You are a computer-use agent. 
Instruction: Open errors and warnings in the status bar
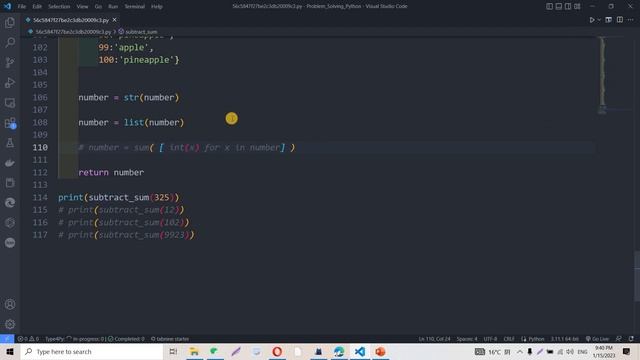[28, 339]
